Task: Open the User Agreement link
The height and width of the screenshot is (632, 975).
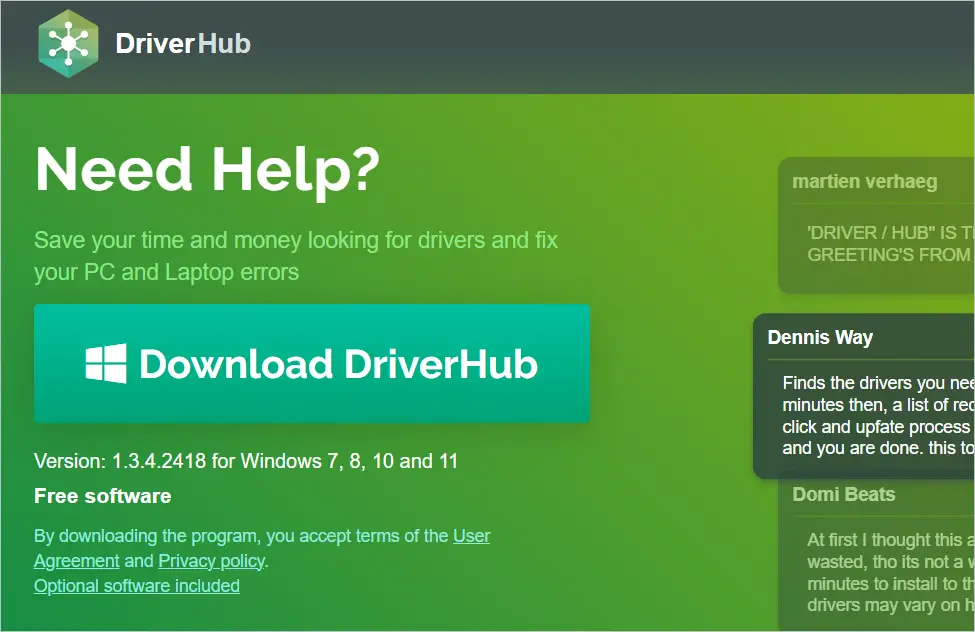Action: (x=262, y=548)
